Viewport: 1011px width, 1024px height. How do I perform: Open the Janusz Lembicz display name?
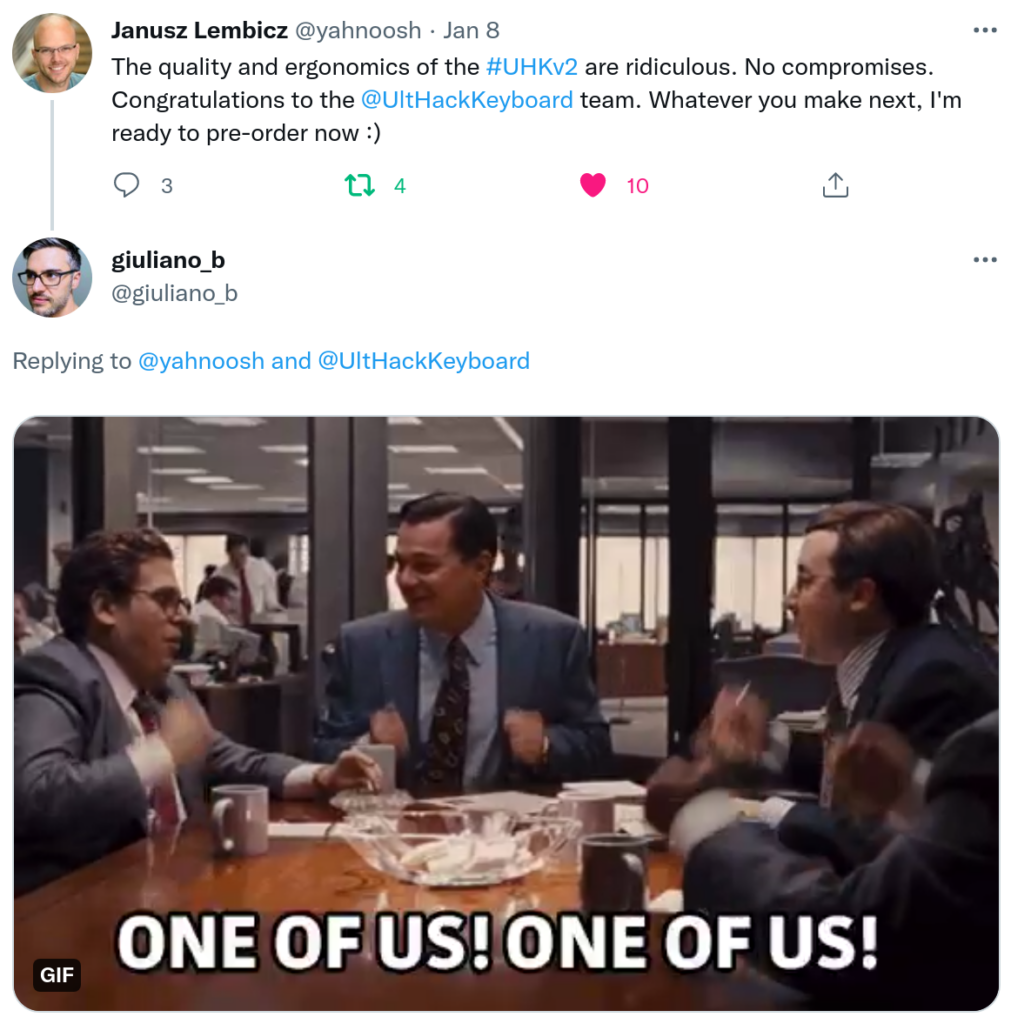[199, 31]
